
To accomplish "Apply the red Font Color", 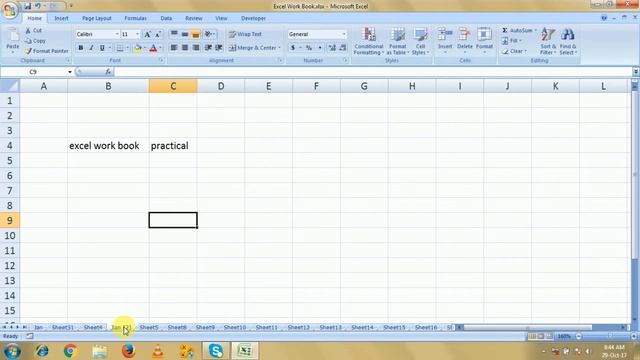I will click(x=153, y=48).
